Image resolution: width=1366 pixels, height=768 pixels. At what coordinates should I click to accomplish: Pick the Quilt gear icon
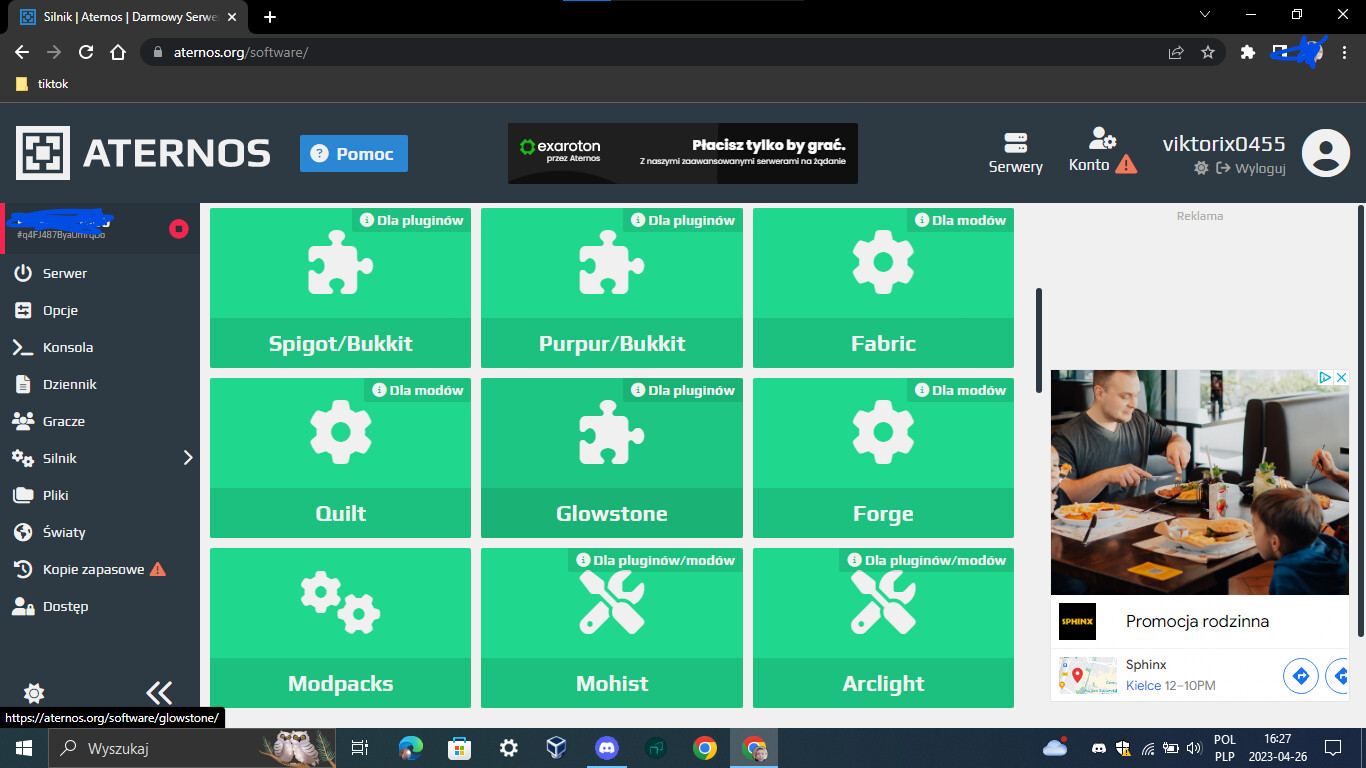point(340,433)
